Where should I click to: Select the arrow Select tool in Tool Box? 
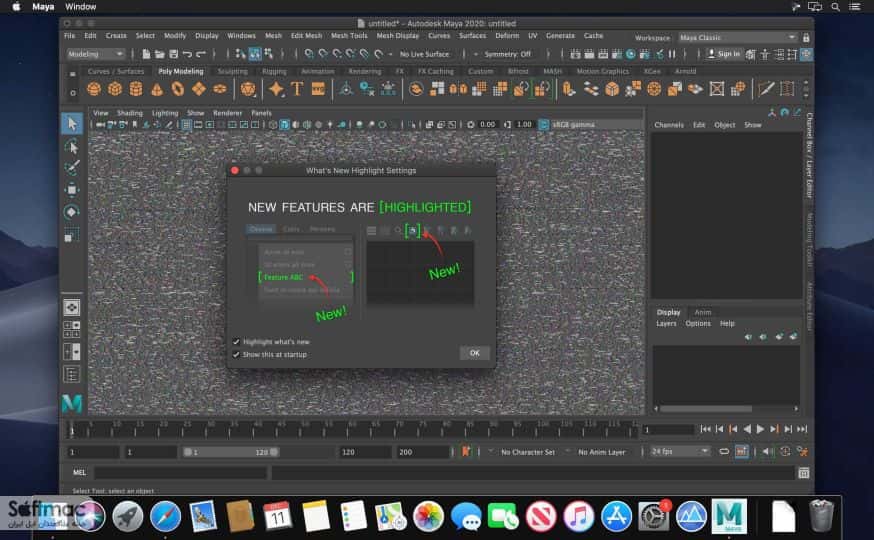(x=72, y=123)
